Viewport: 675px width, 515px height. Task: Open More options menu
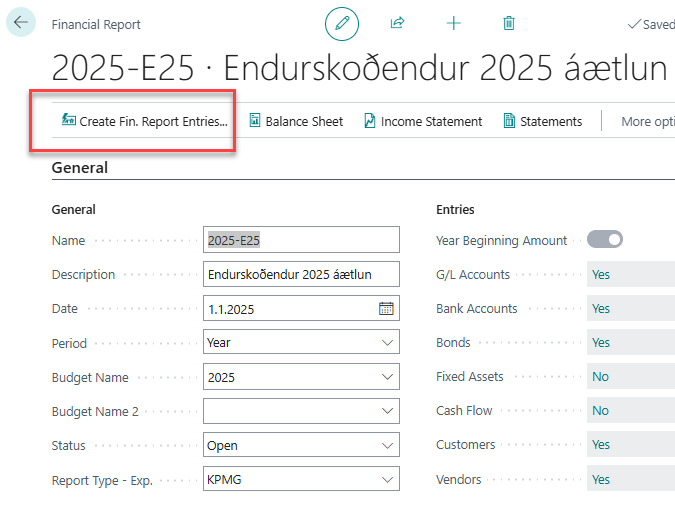pos(648,121)
